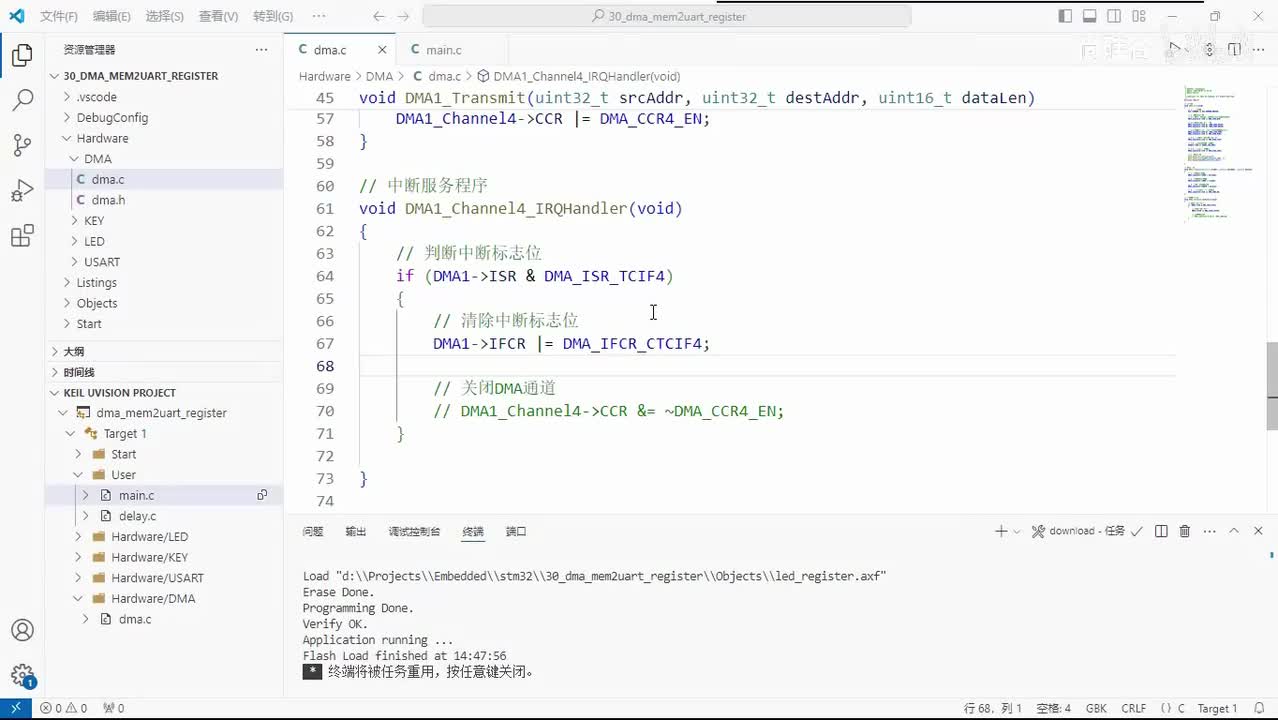The image size is (1278, 720).
Task: Toggle the bottom panel layout icon
Action: click(1090, 16)
